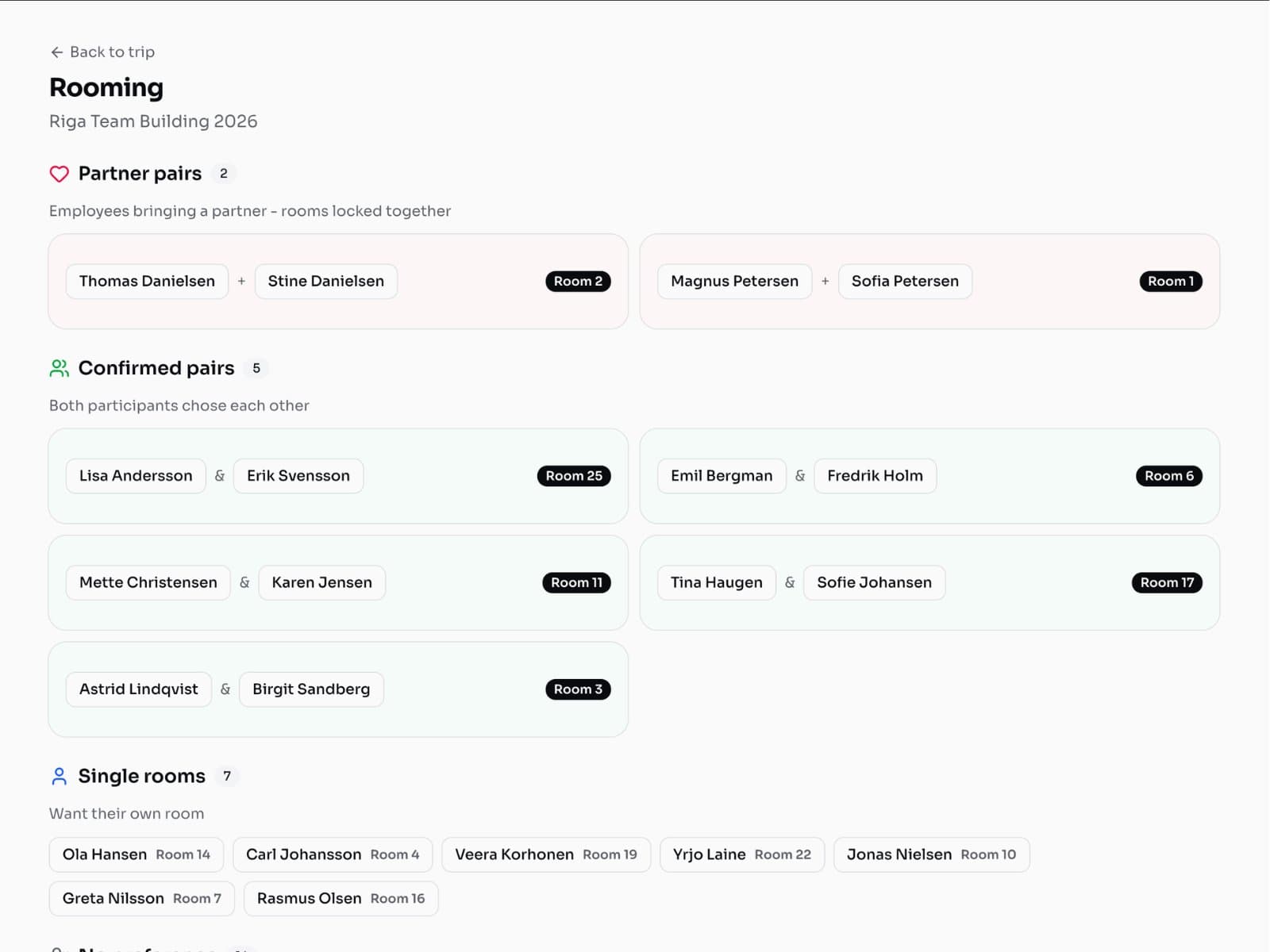Click the Emil Bergman name chip
The width and height of the screenshot is (1270, 952).
721,476
